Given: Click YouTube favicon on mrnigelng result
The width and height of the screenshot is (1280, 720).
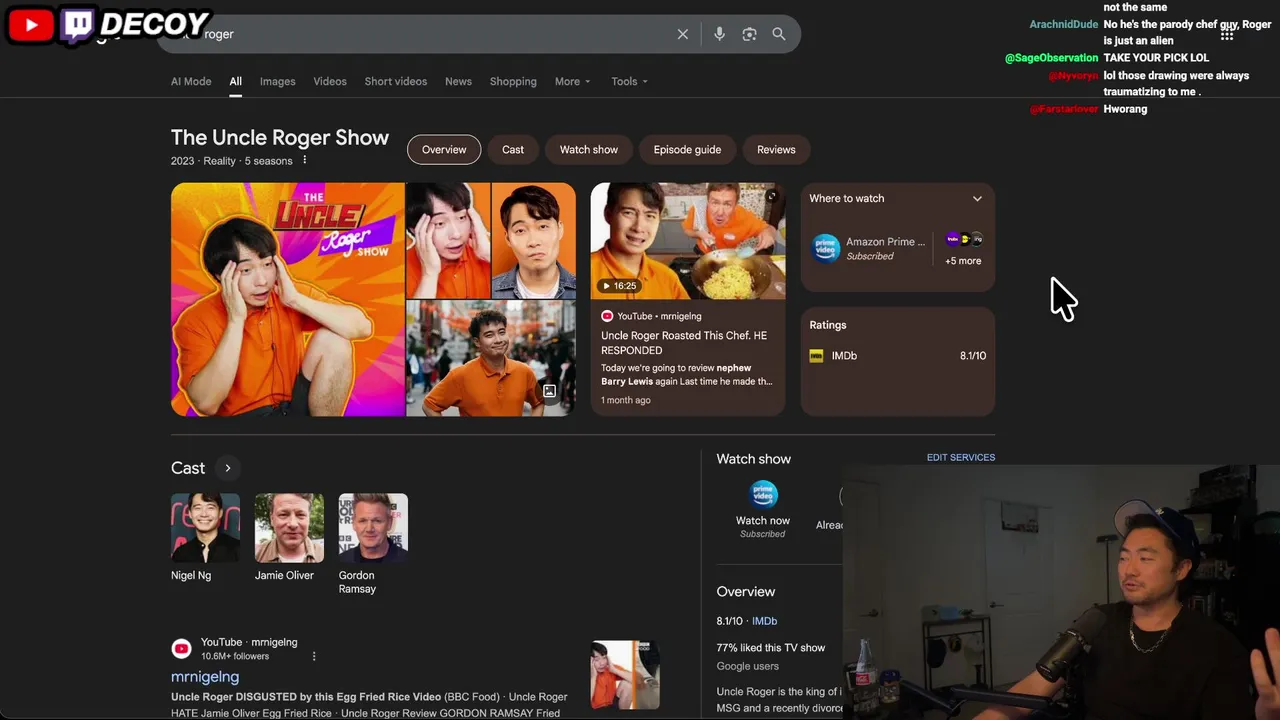Looking at the screenshot, I should (181, 649).
